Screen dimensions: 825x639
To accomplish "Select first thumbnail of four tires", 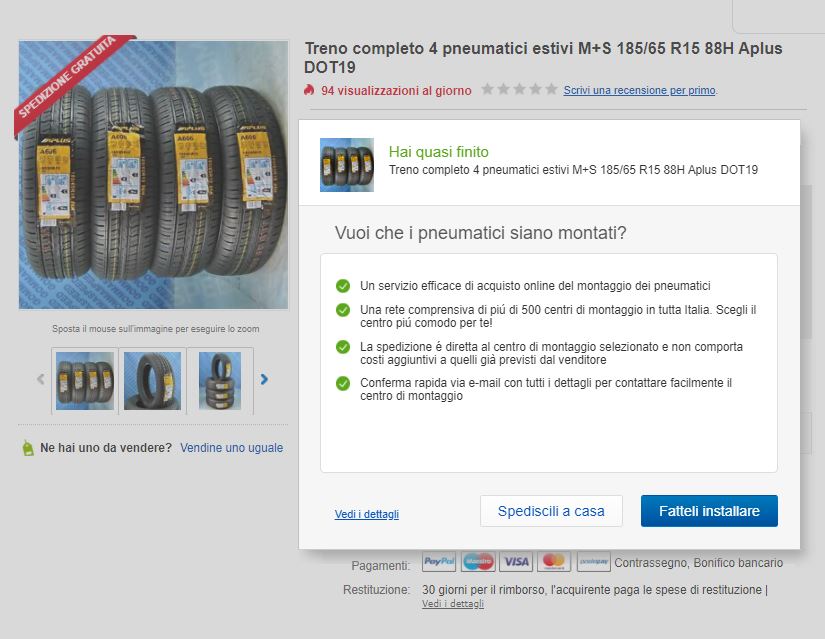I will click(85, 381).
